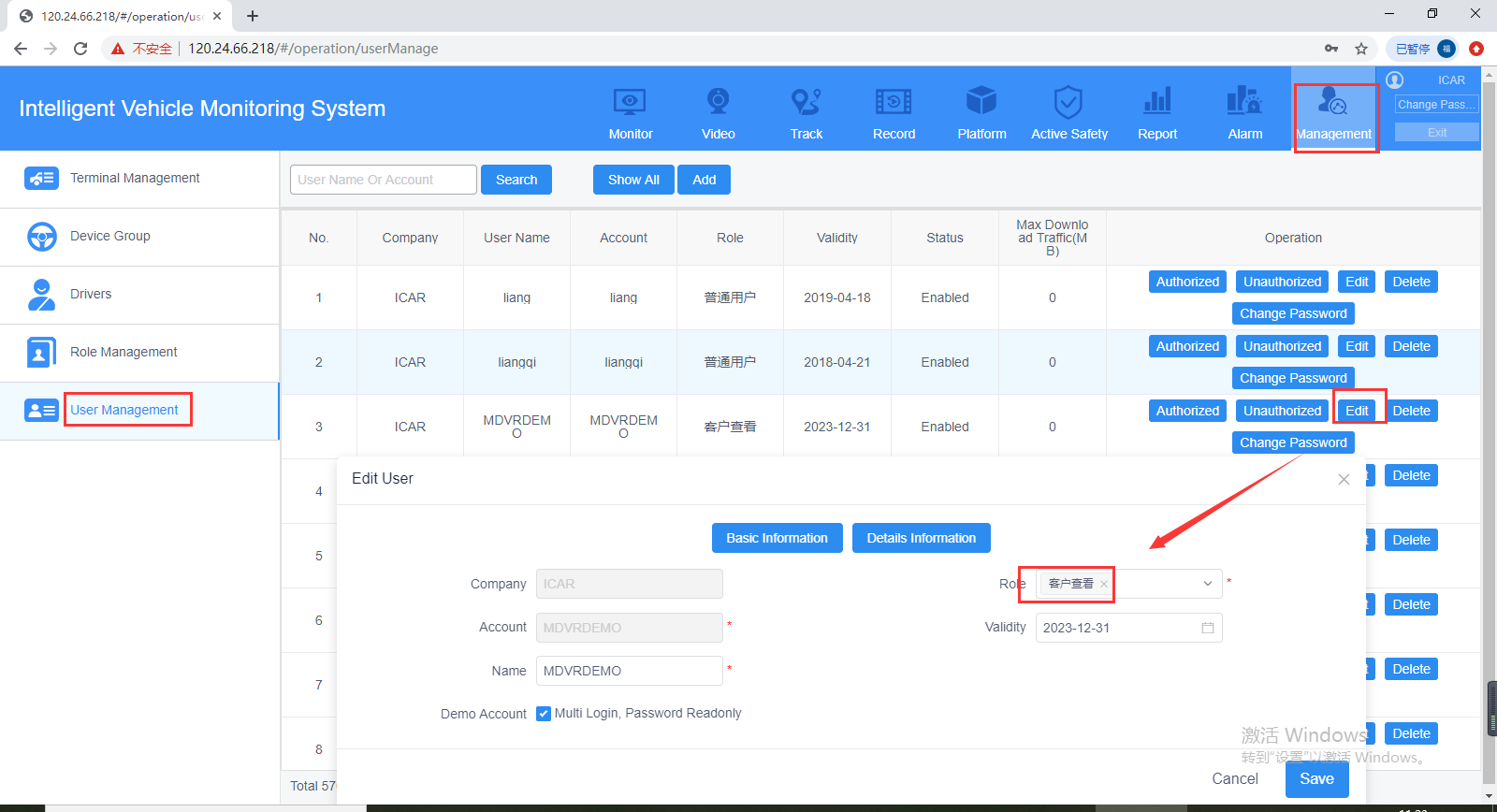Open the Platform module icon
The height and width of the screenshot is (812, 1497).
[981, 101]
